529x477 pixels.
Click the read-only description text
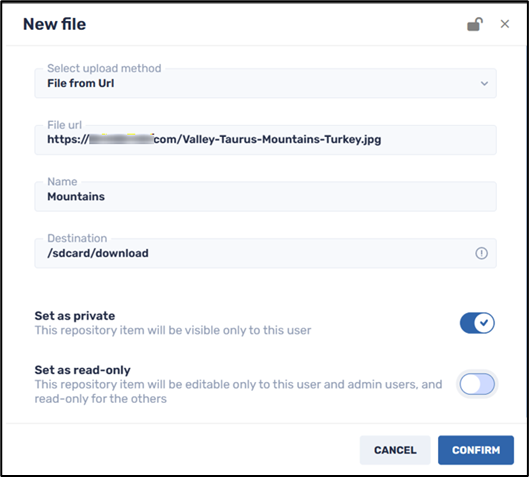click(x=238, y=391)
